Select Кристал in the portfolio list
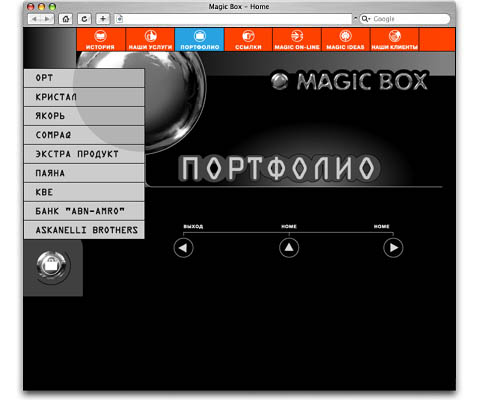The height and width of the screenshot is (400, 480). pyautogui.click(x=84, y=97)
